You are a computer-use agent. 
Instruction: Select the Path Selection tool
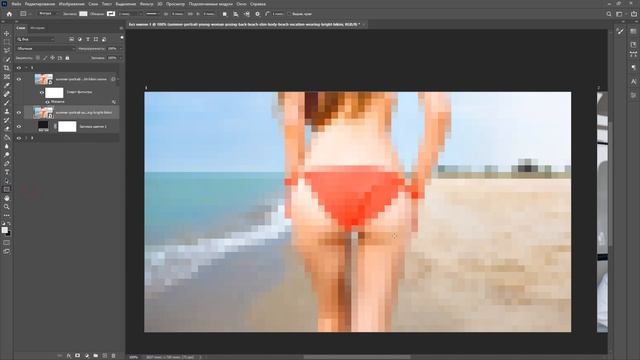coord(7,181)
